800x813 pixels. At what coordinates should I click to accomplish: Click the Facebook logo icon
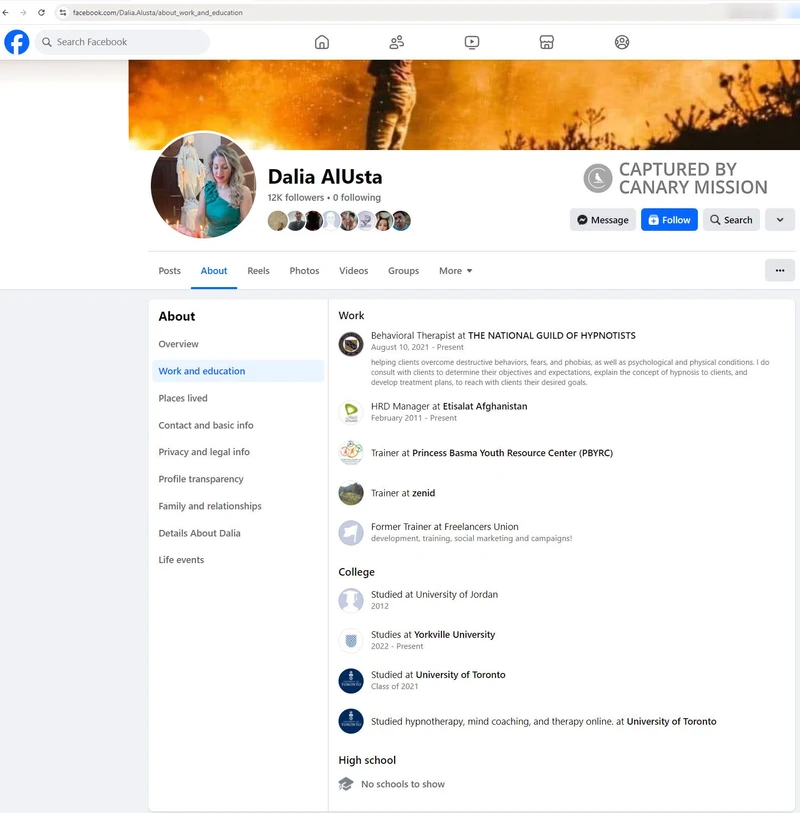[x=17, y=42]
